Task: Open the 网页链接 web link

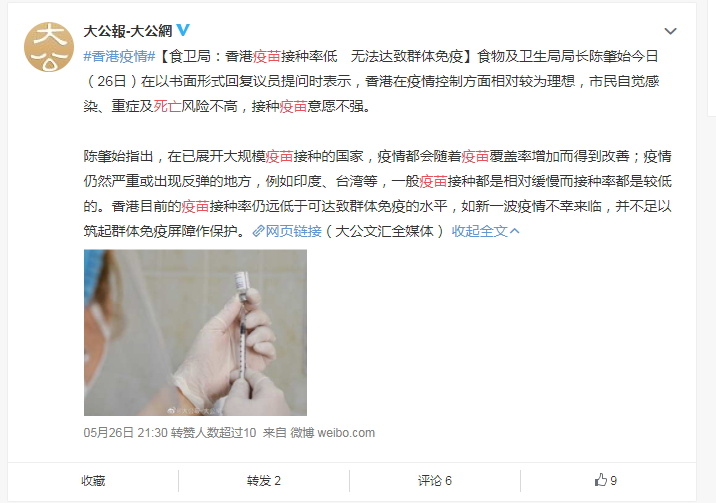Action: tap(294, 231)
